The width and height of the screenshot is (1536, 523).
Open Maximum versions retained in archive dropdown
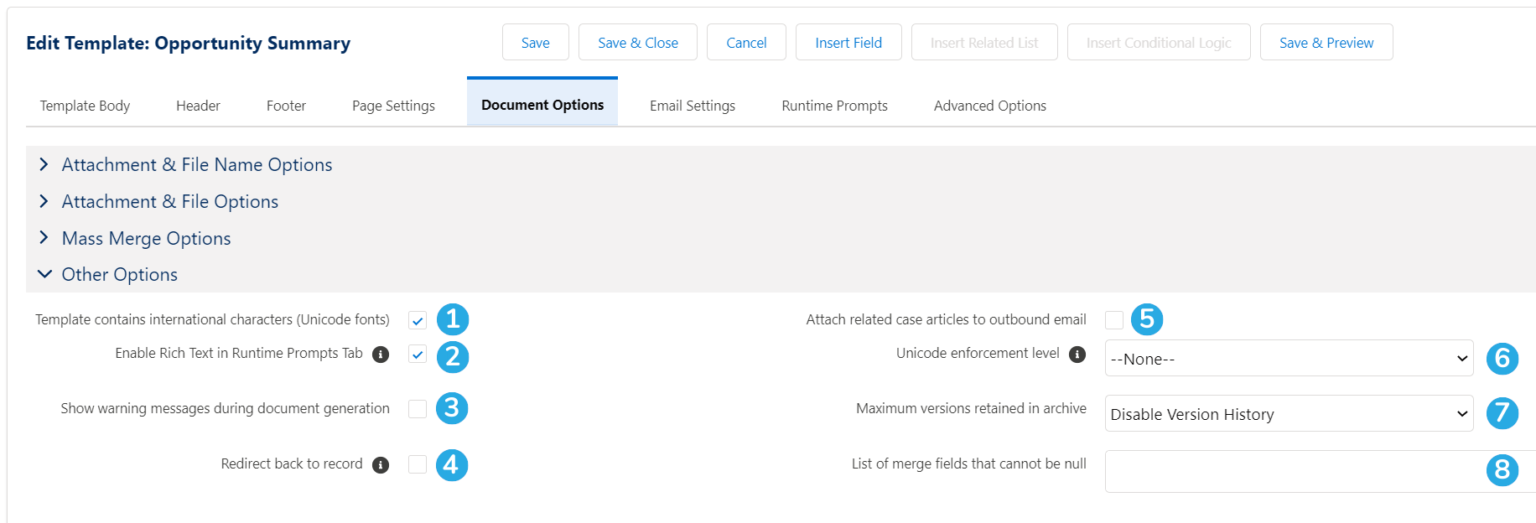click(1288, 414)
